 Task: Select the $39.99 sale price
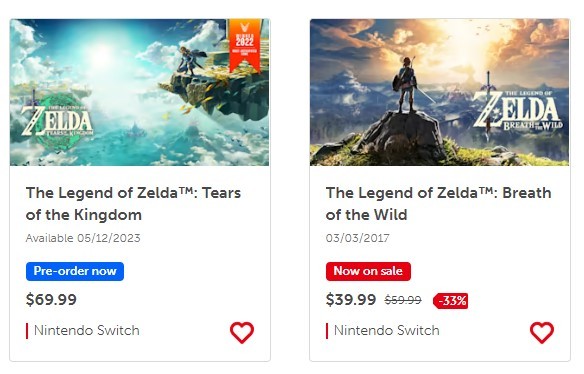[x=351, y=299]
